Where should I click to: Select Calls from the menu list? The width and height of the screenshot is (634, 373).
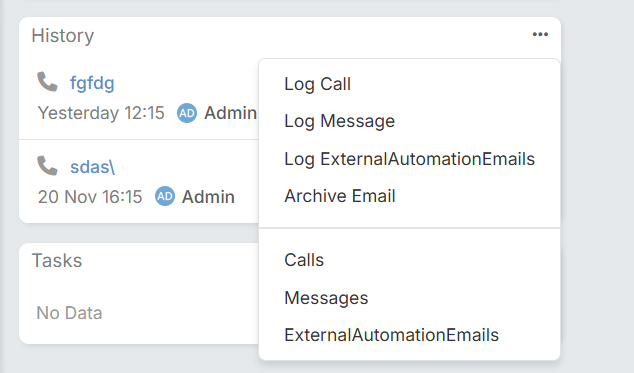tap(304, 260)
